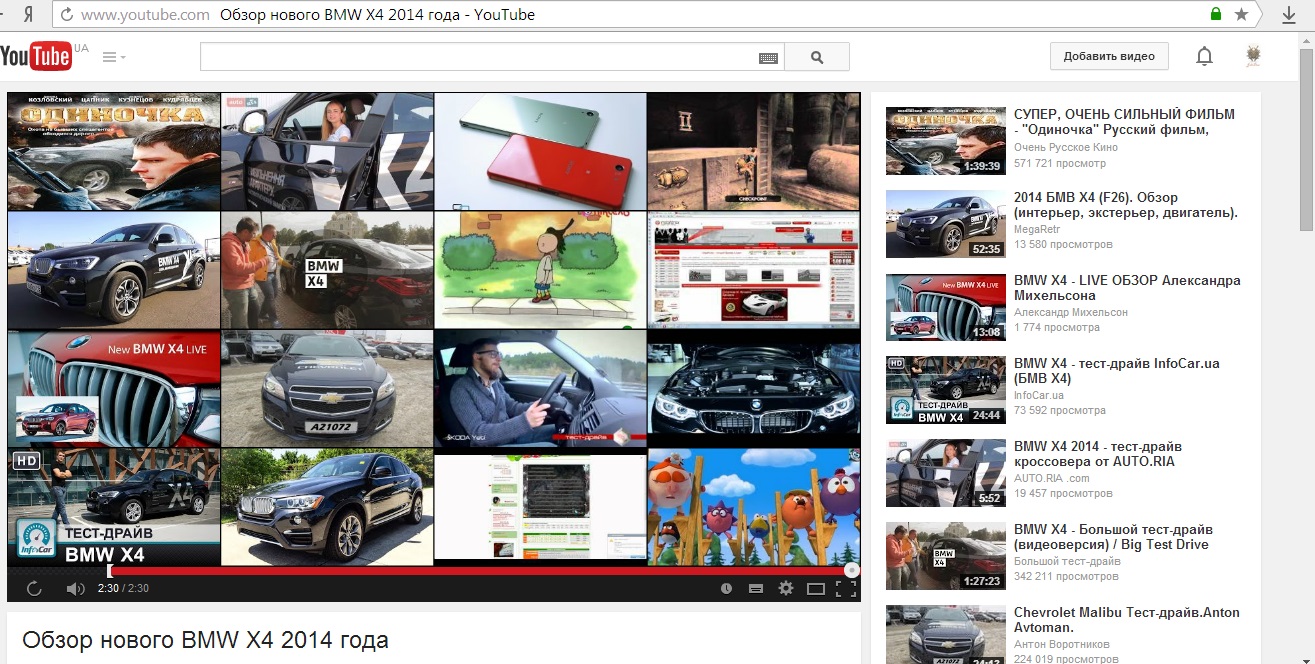The width and height of the screenshot is (1315, 664).
Task: Open the notifications bell
Action: [1204, 56]
